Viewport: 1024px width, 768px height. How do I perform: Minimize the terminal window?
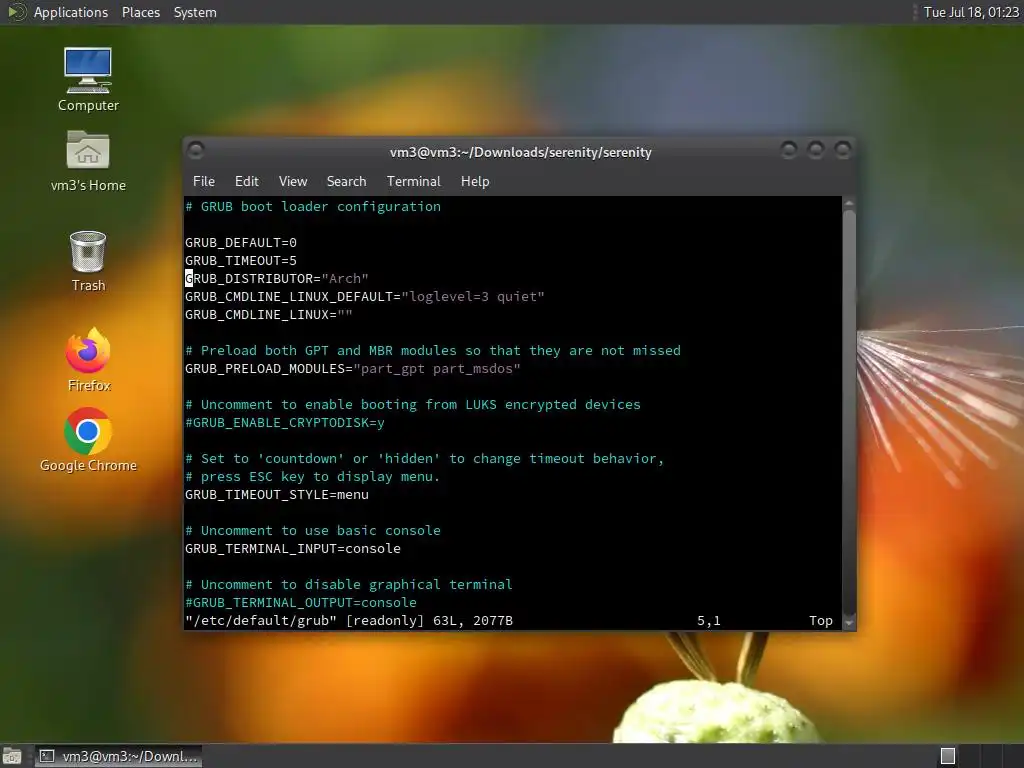(789, 150)
